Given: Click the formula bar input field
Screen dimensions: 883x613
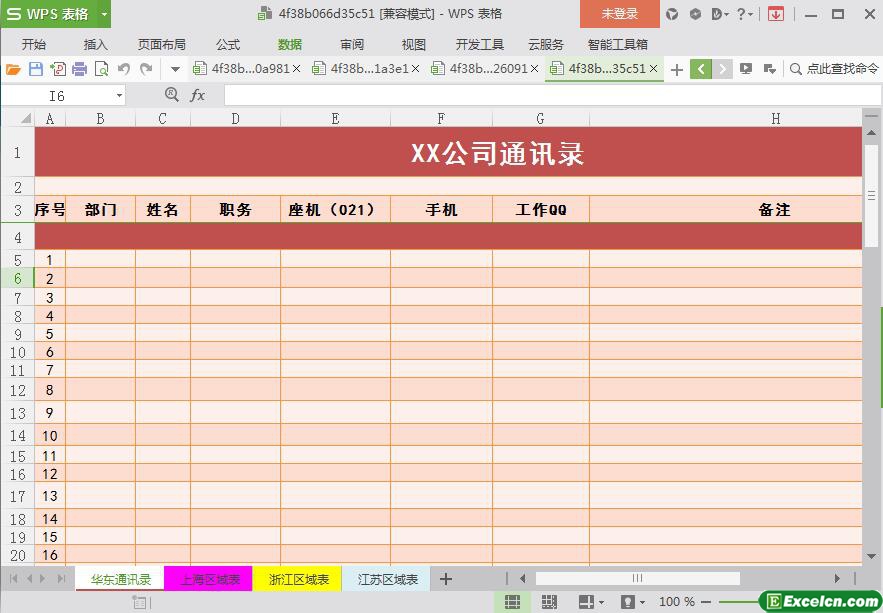Looking at the screenshot, I should [x=550, y=95].
